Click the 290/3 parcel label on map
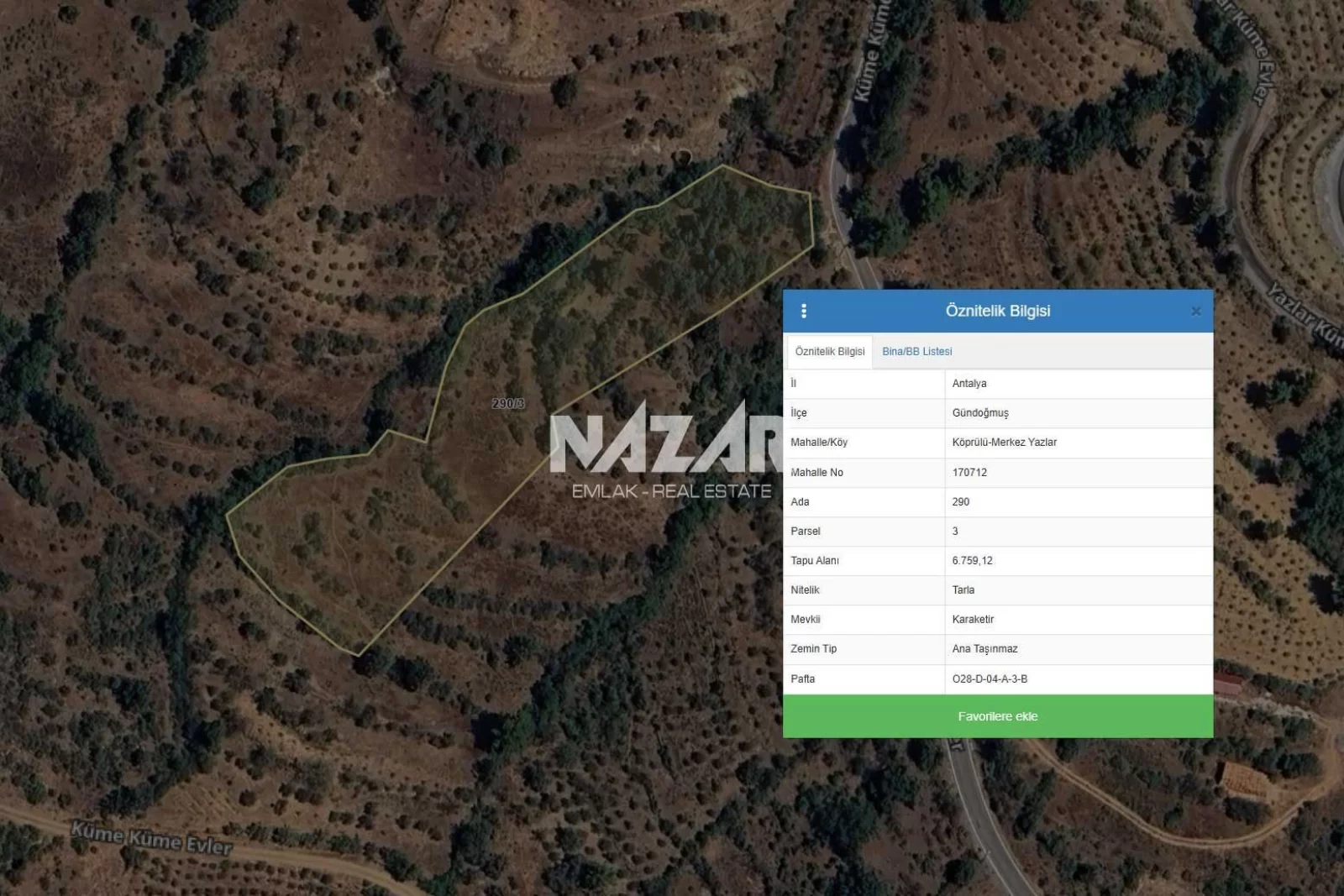 [x=508, y=404]
